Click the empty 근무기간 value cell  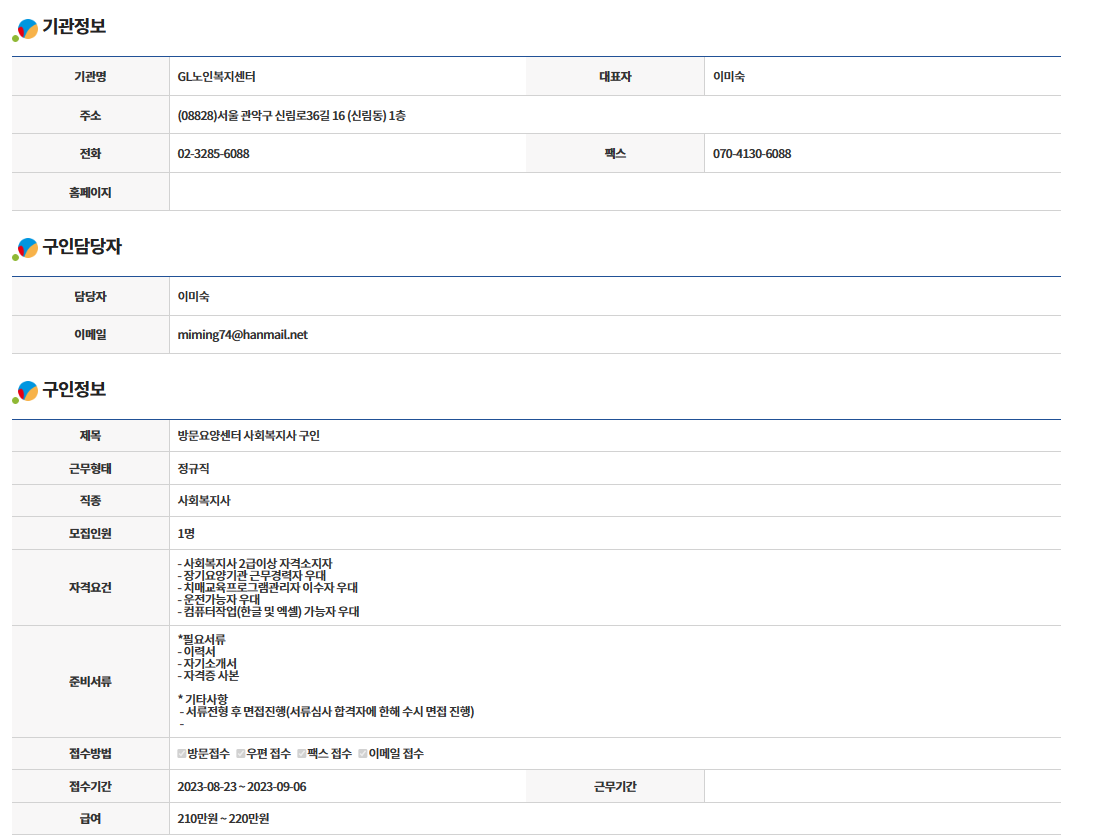coord(881,787)
